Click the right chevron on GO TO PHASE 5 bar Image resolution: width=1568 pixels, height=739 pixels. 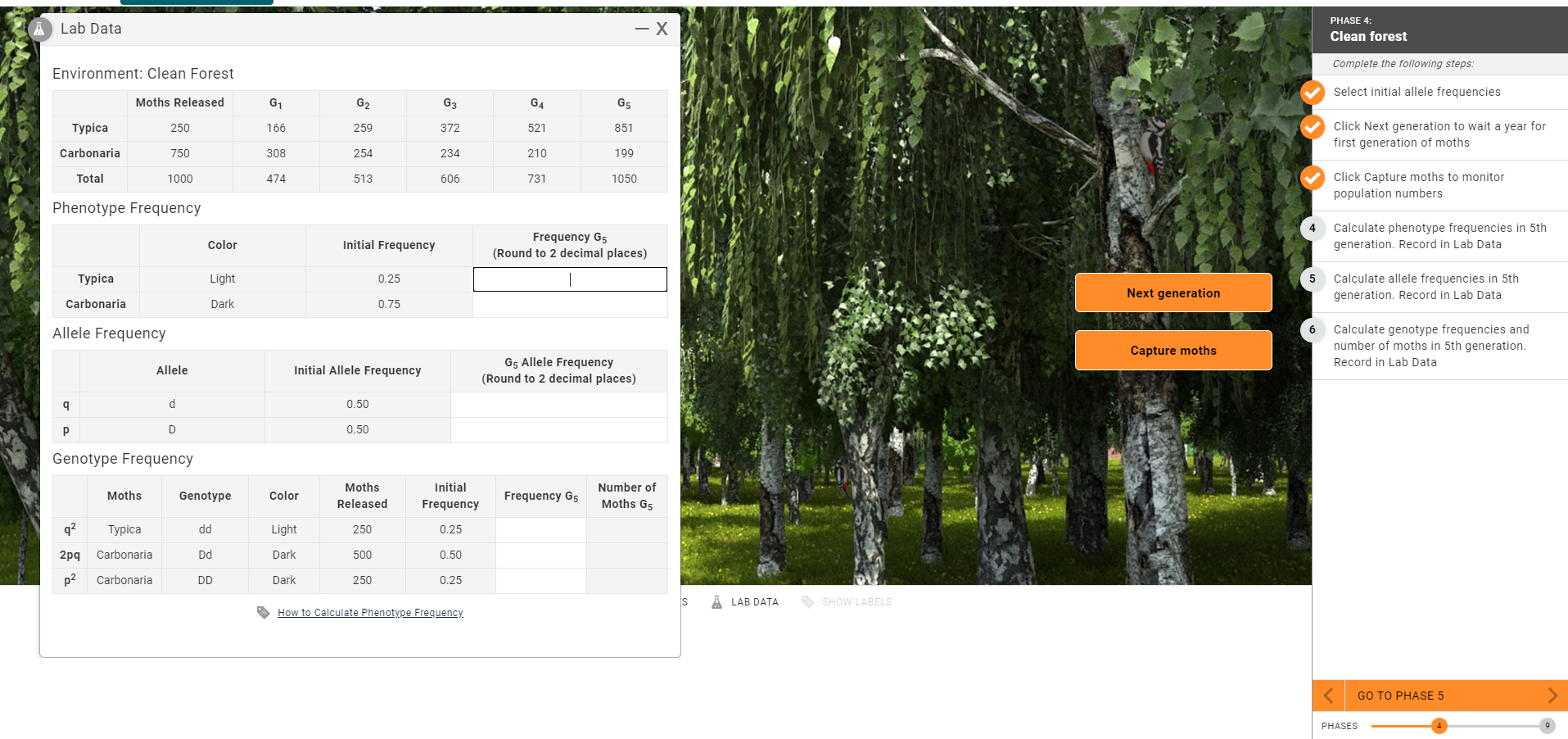1552,695
